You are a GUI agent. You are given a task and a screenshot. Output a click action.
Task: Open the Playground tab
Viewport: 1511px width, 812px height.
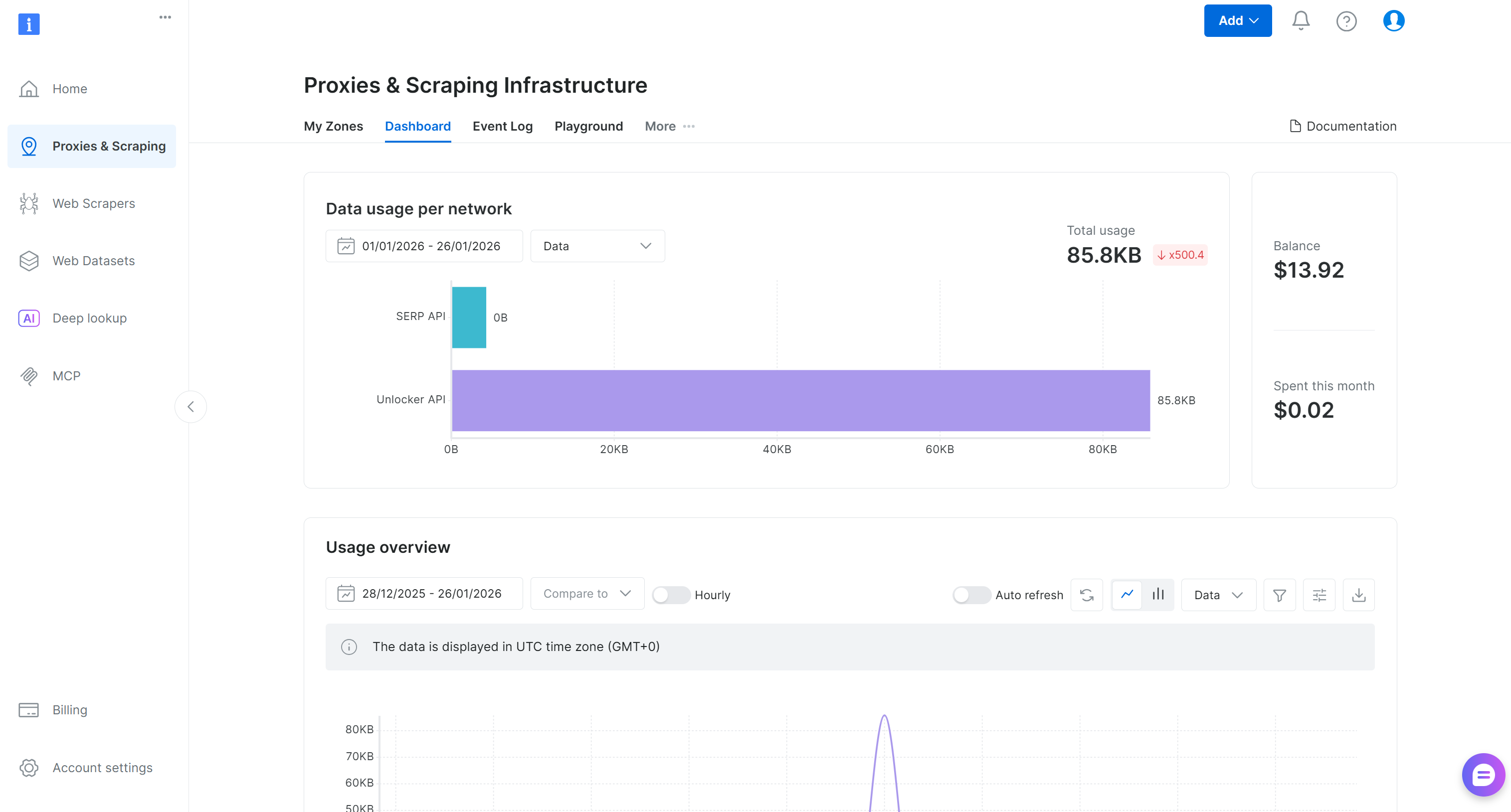pos(589,126)
